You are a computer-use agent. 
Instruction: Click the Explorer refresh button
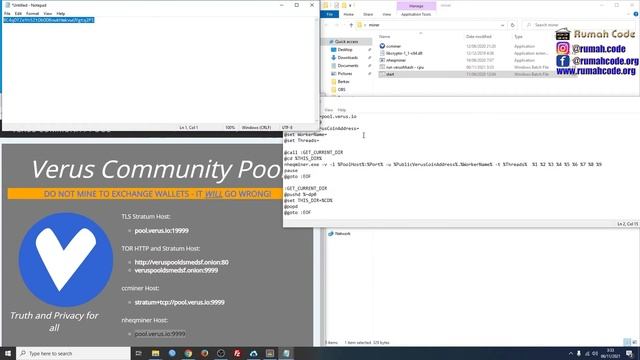coord(513,25)
